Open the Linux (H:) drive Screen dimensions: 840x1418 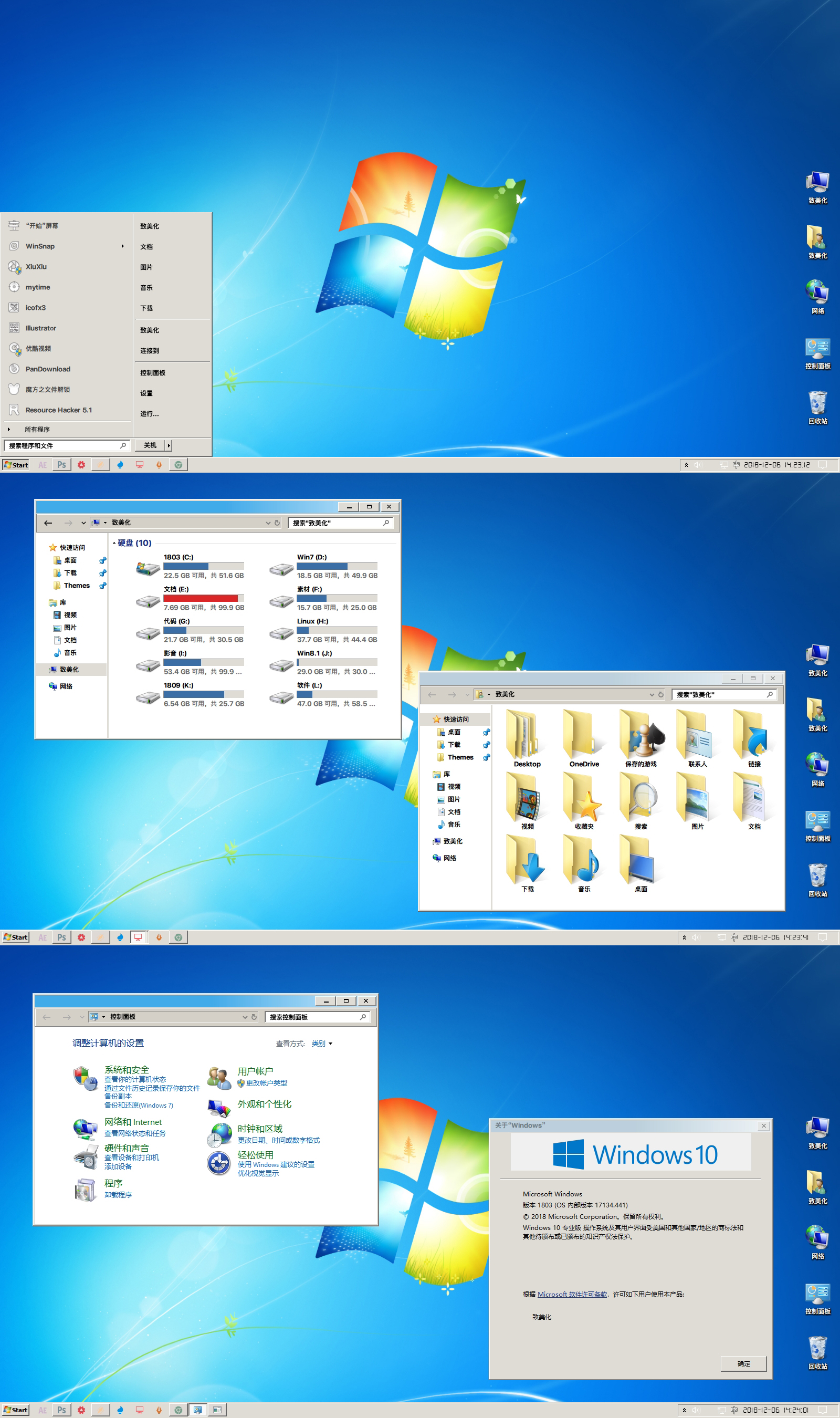click(324, 631)
